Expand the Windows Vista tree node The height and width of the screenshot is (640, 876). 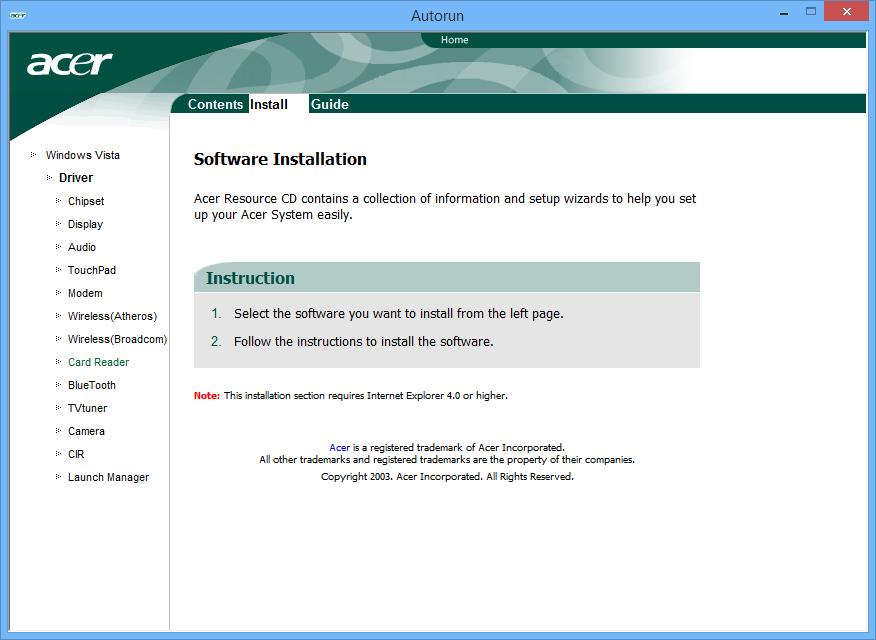pyautogui.click(x=33, y=155)
